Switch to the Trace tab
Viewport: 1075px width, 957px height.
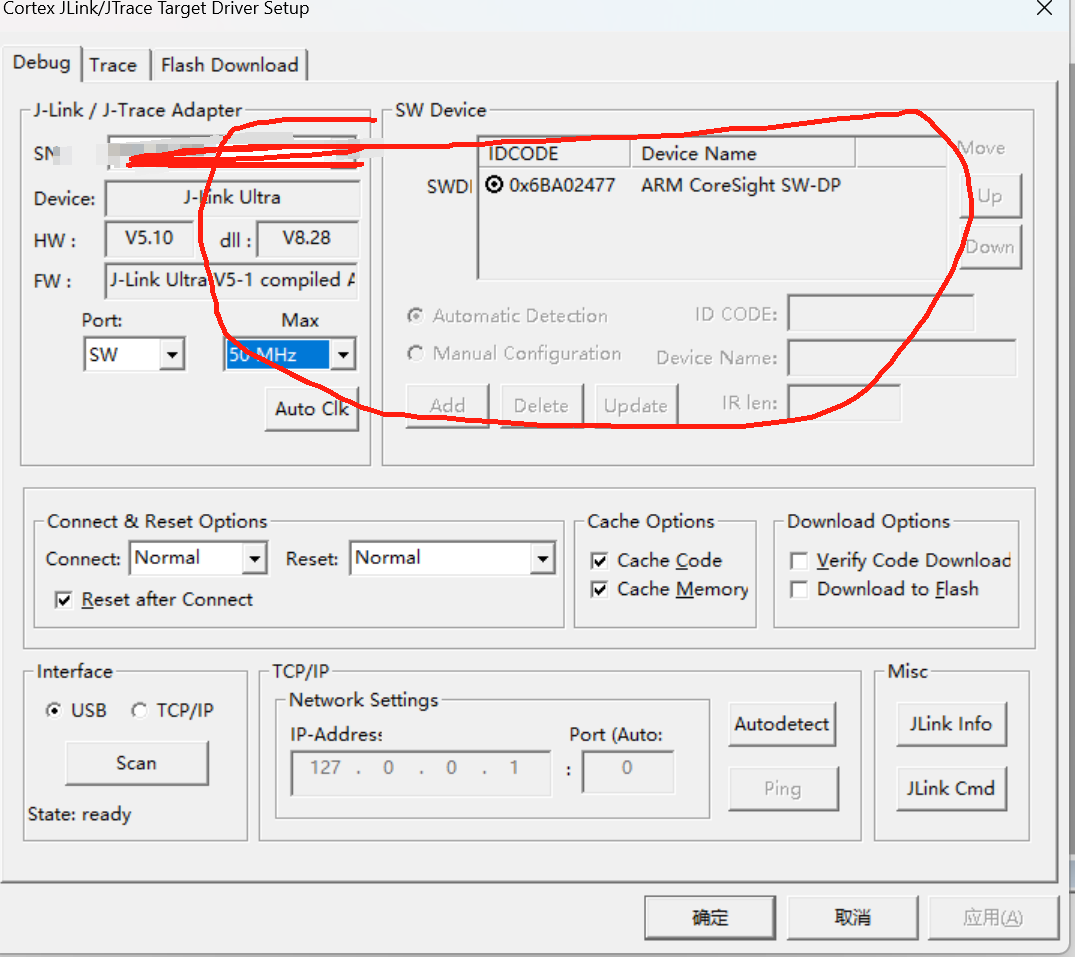tap(113, 65)
